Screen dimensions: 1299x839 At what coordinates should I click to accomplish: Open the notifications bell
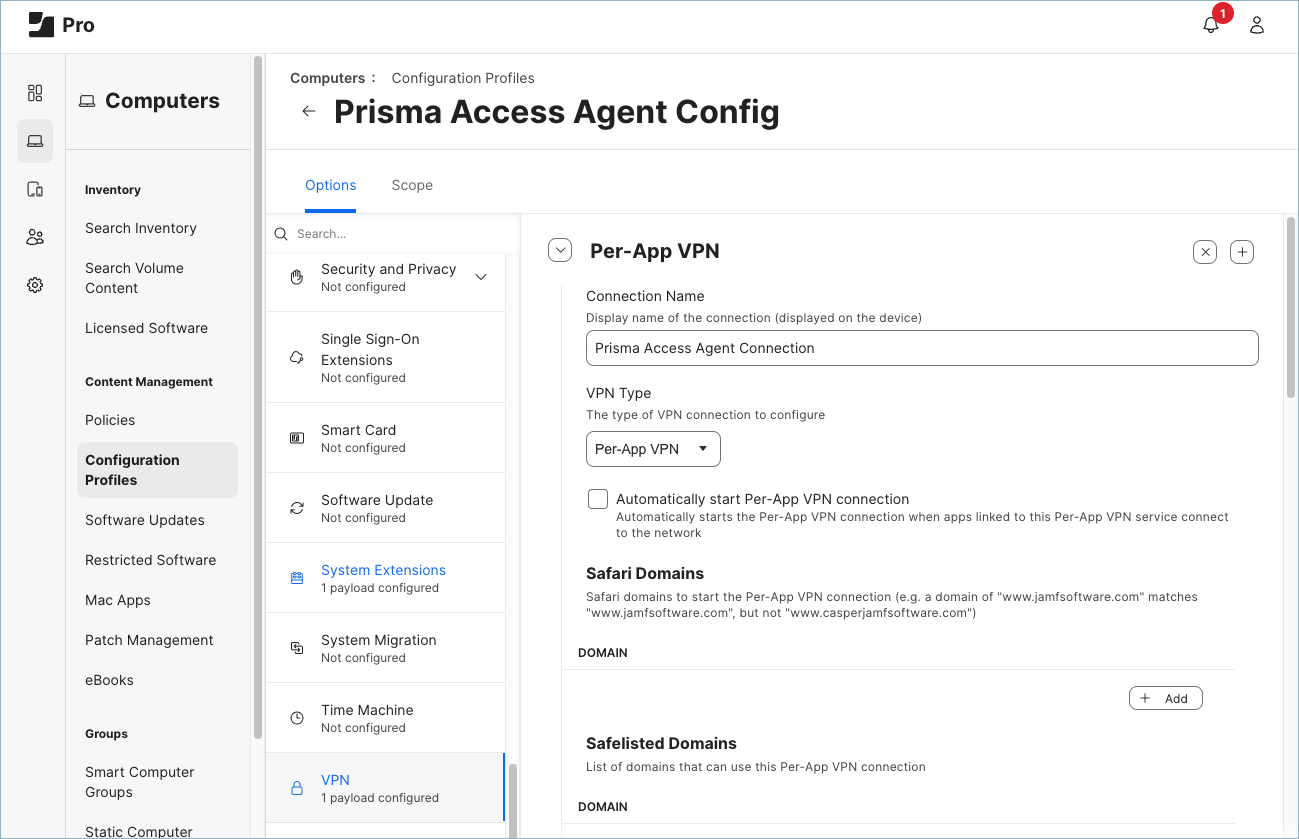pyautogui.click(x=1210, y=24)
